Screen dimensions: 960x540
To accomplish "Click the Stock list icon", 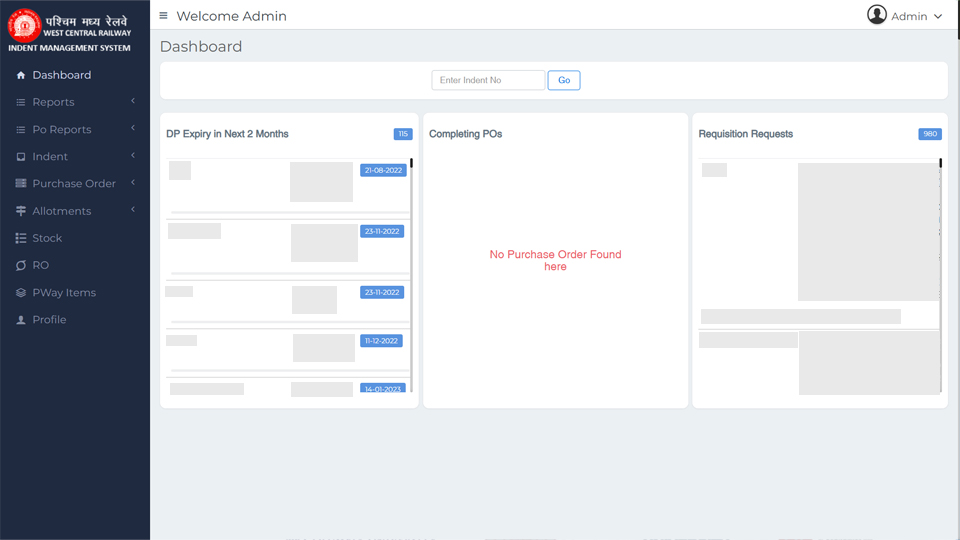I will point(21,238).
